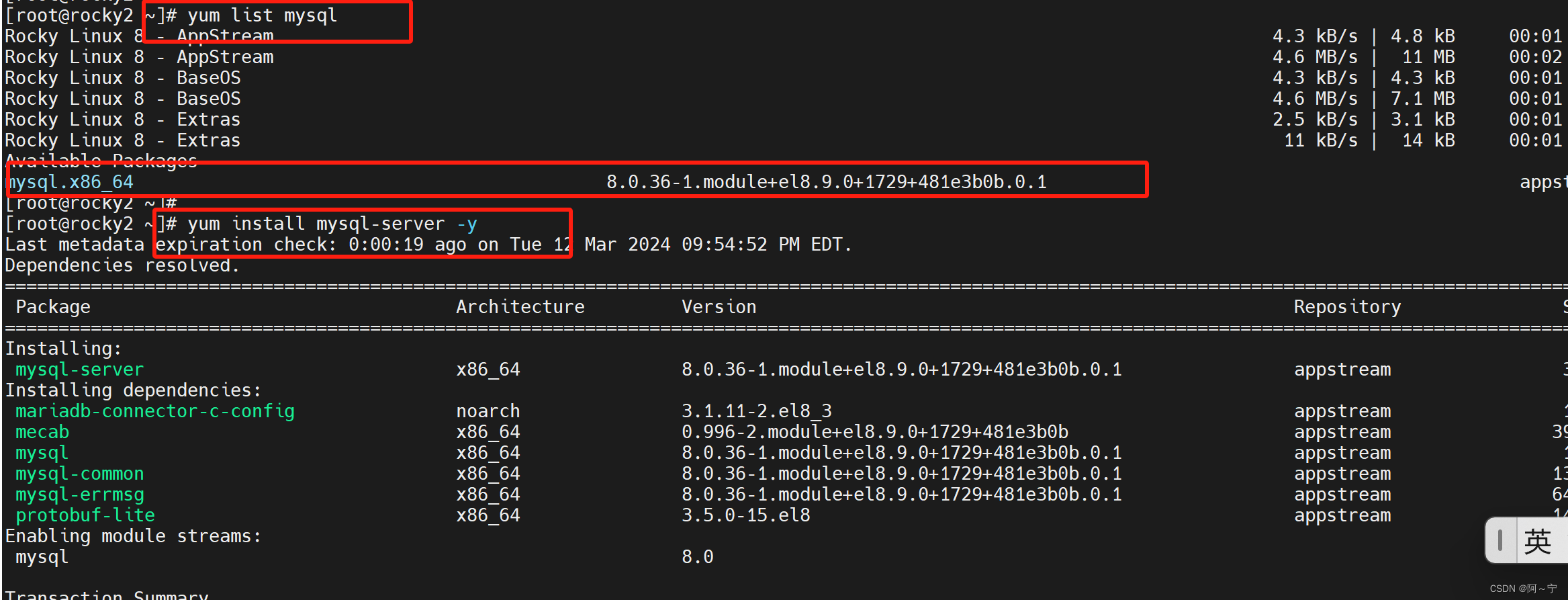Click the 'mecab' package name
The height and width of the screenshot is (600, 1568).
tap(42, 432)
